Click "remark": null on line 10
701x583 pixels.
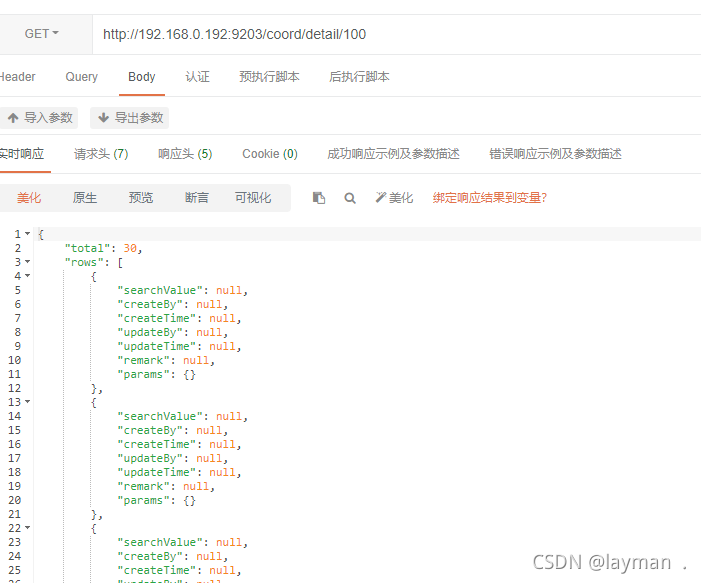[166, 360]
